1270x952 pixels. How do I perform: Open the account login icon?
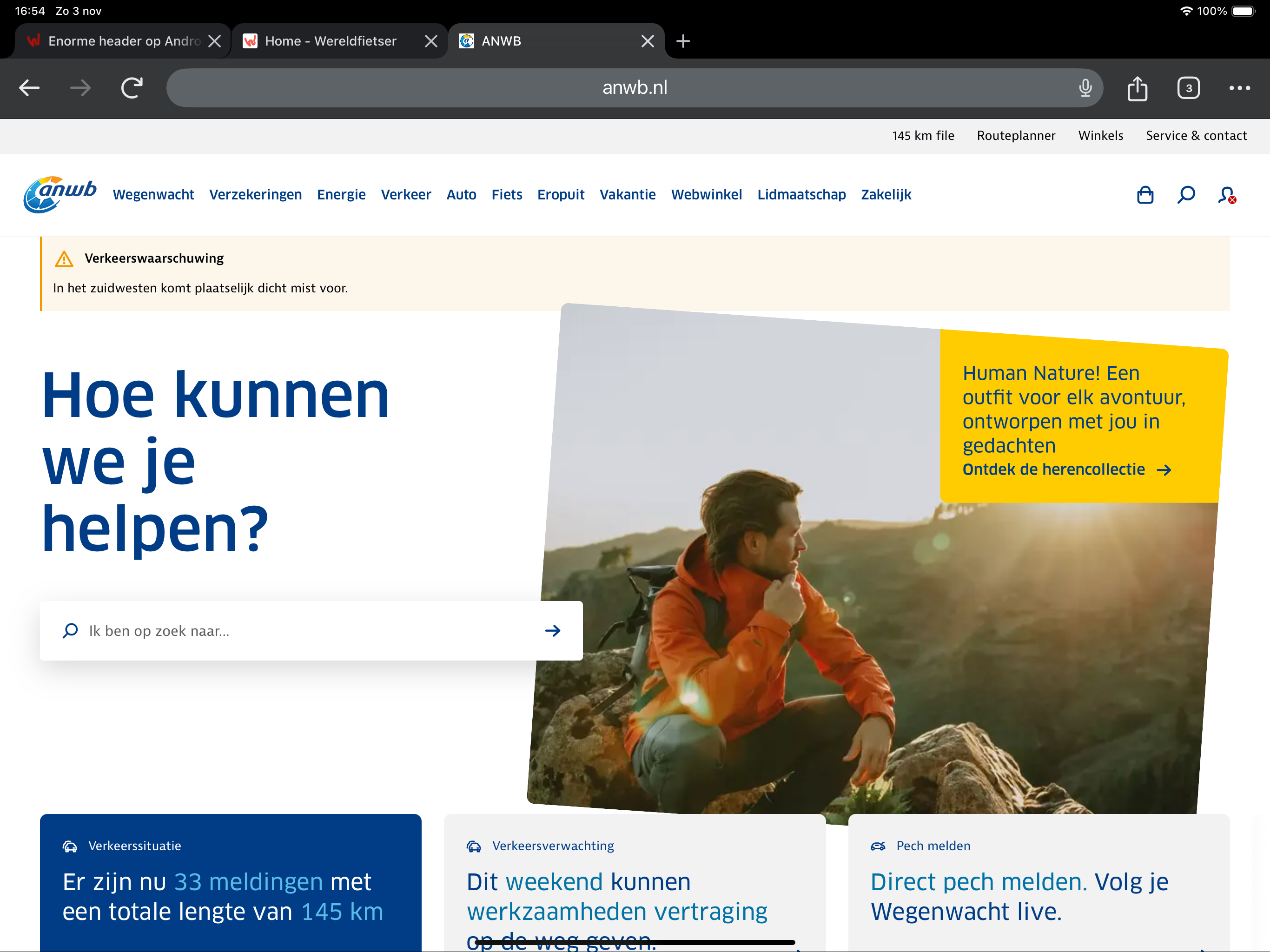point(1226,195)
